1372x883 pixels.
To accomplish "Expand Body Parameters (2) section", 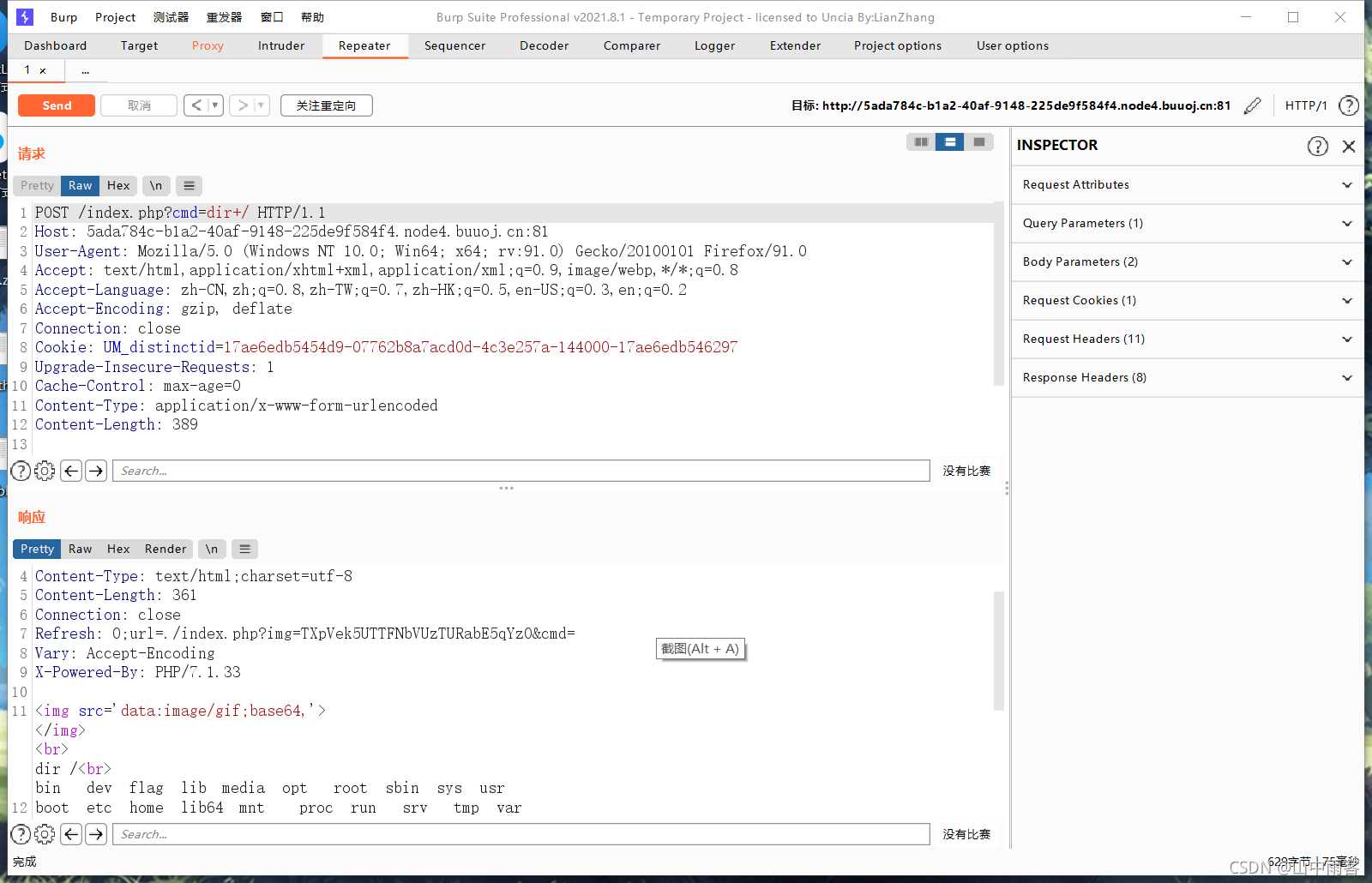I will (1188, 262).
